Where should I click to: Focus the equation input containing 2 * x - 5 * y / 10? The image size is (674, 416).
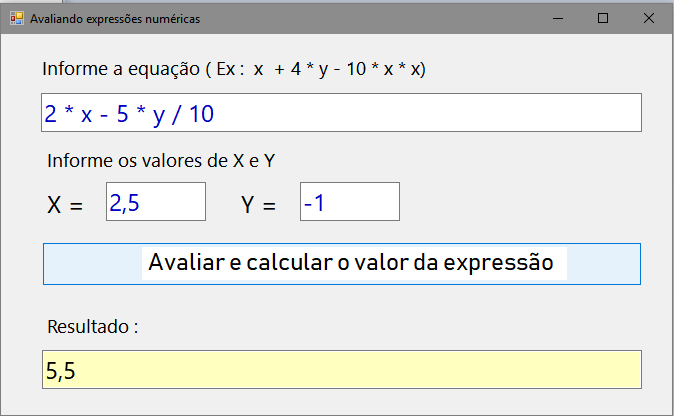pos(341,113)
